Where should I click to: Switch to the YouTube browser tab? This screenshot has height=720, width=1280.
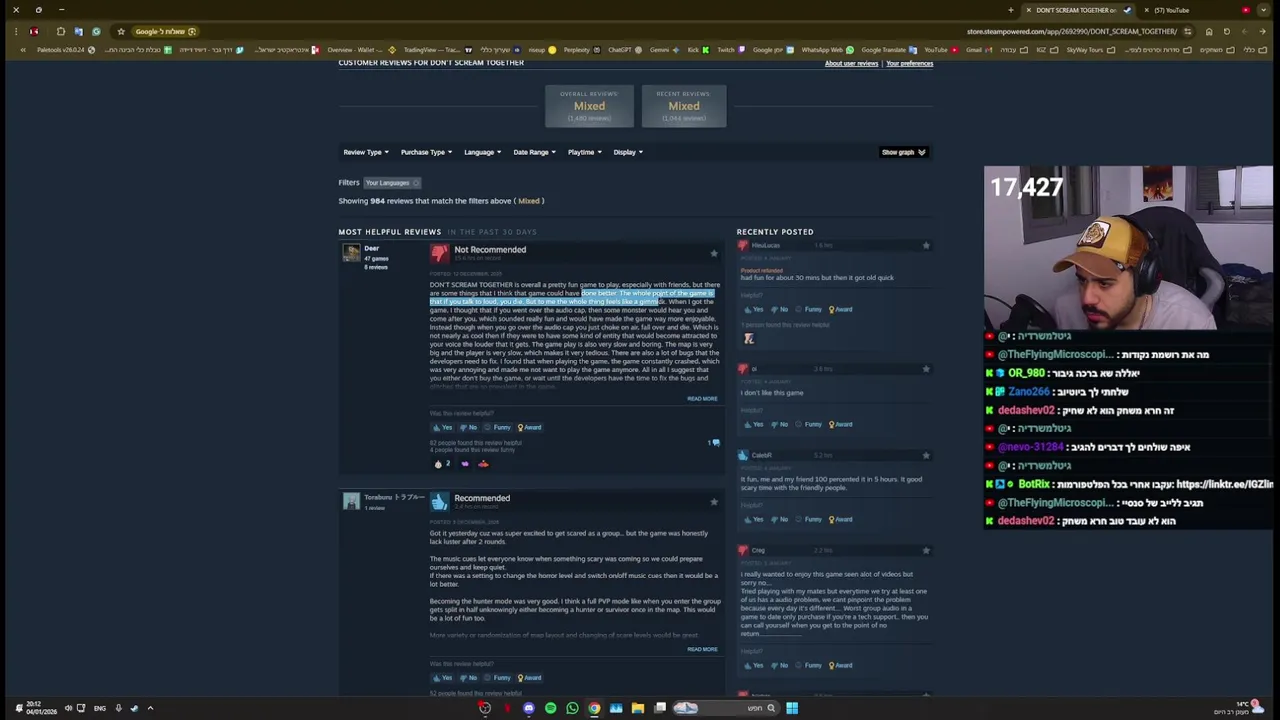coord(1196,10)
